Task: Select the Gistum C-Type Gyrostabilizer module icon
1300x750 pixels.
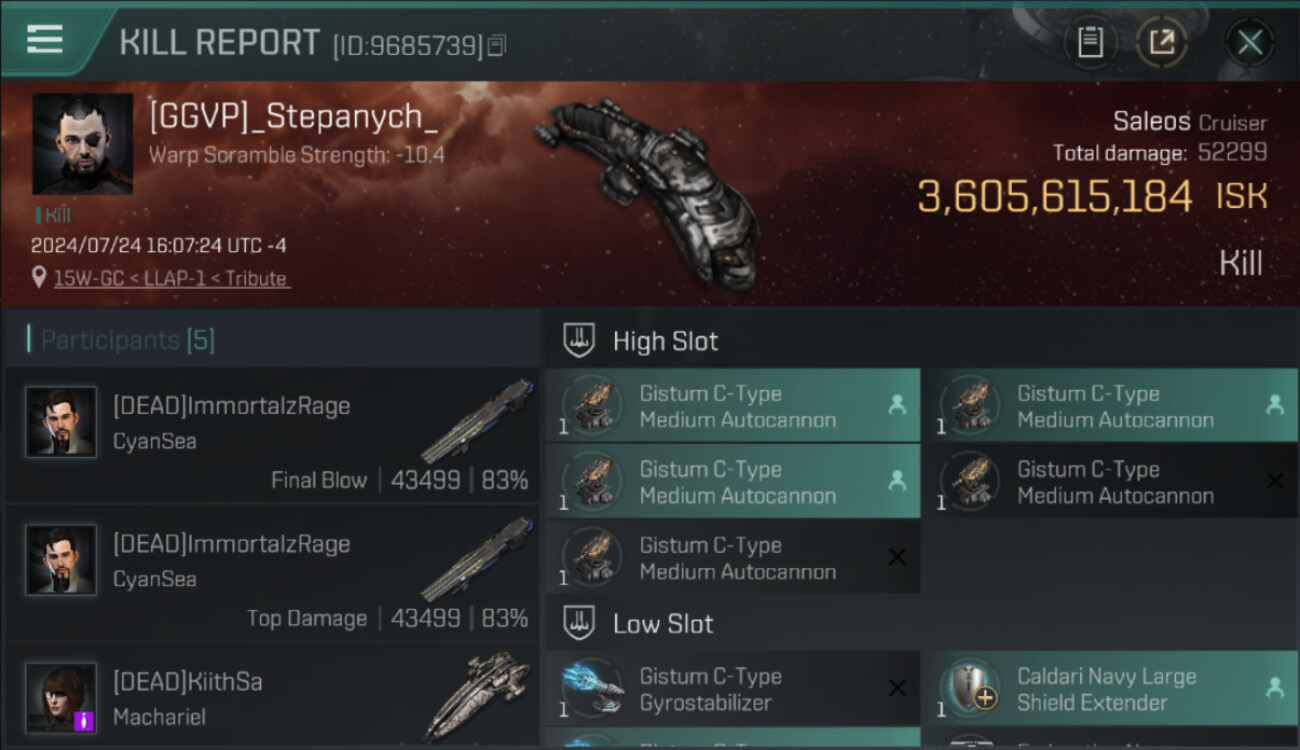Action: (x=592, y=688)
